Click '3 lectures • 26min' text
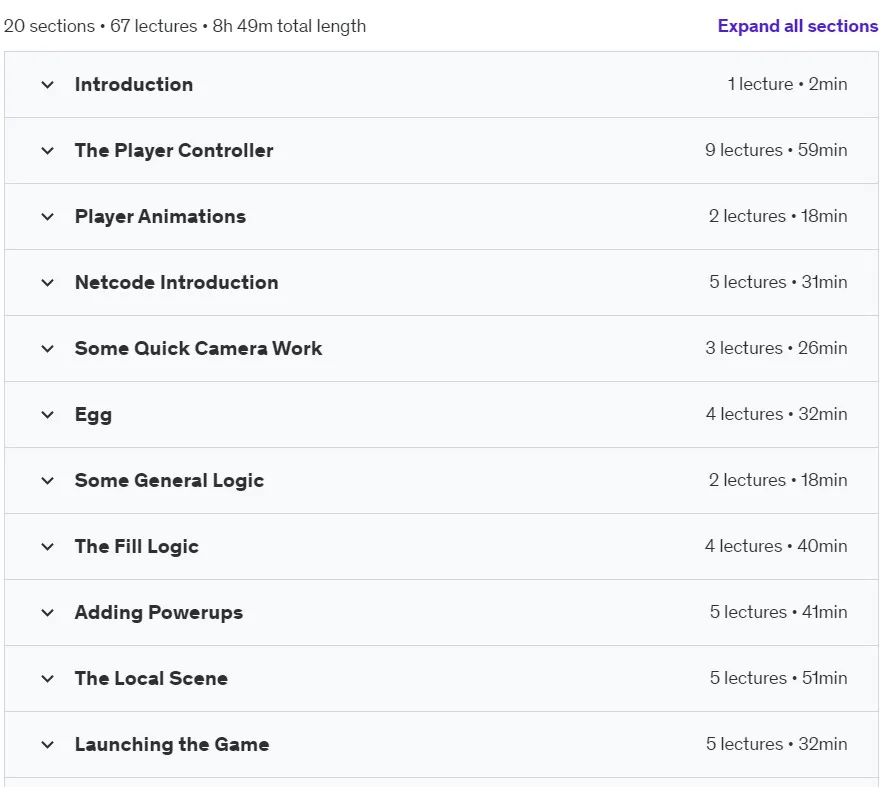This screenshot has width=882, height=787. (x=776, y=348)
